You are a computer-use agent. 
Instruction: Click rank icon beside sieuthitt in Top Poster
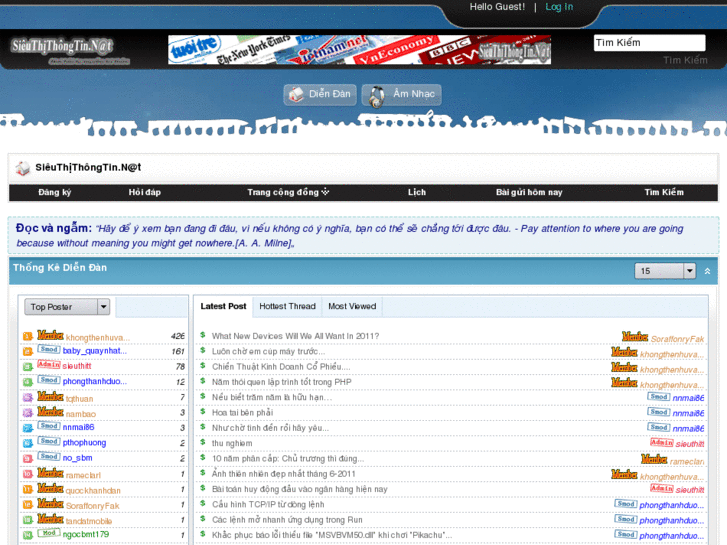[x=28, y=366]
